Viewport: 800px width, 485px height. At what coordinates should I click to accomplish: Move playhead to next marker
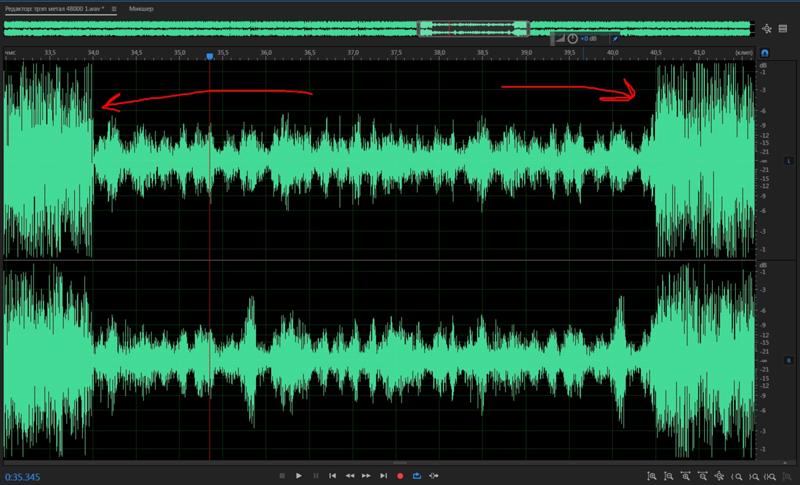[x=383, y=475]
